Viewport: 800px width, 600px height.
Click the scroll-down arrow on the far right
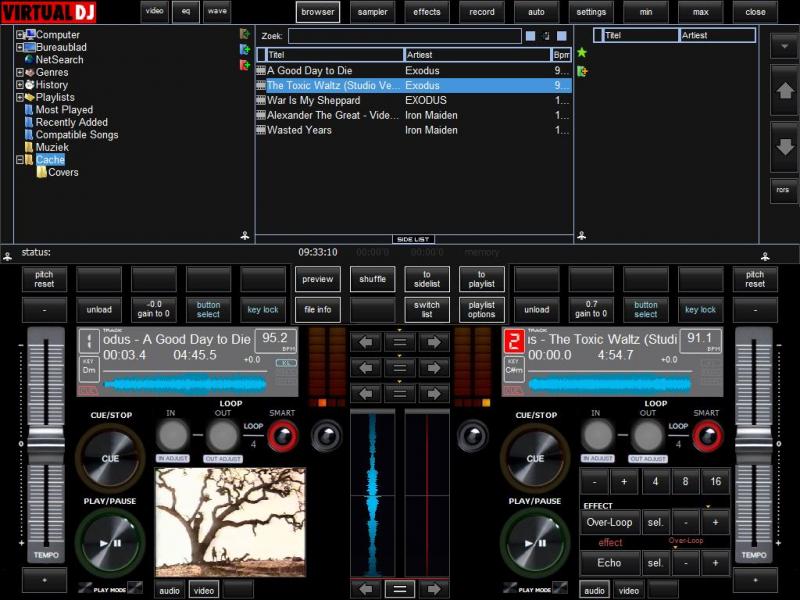click(x=785, y=147)
